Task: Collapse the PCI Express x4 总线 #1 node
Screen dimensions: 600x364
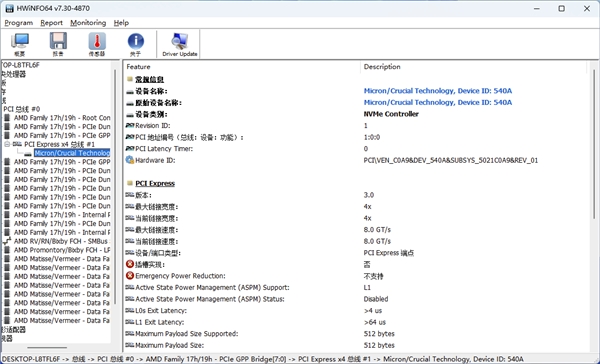Action: [7, 144]
